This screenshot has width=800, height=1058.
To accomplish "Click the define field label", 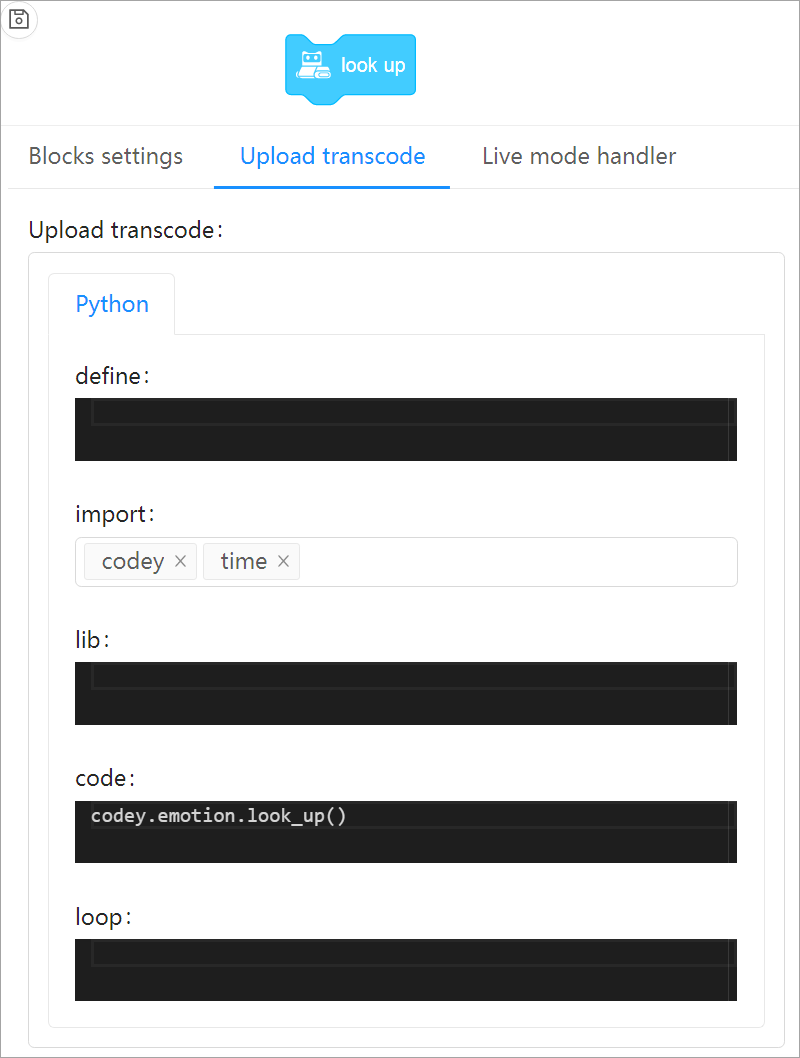I will tap(112, 376).
